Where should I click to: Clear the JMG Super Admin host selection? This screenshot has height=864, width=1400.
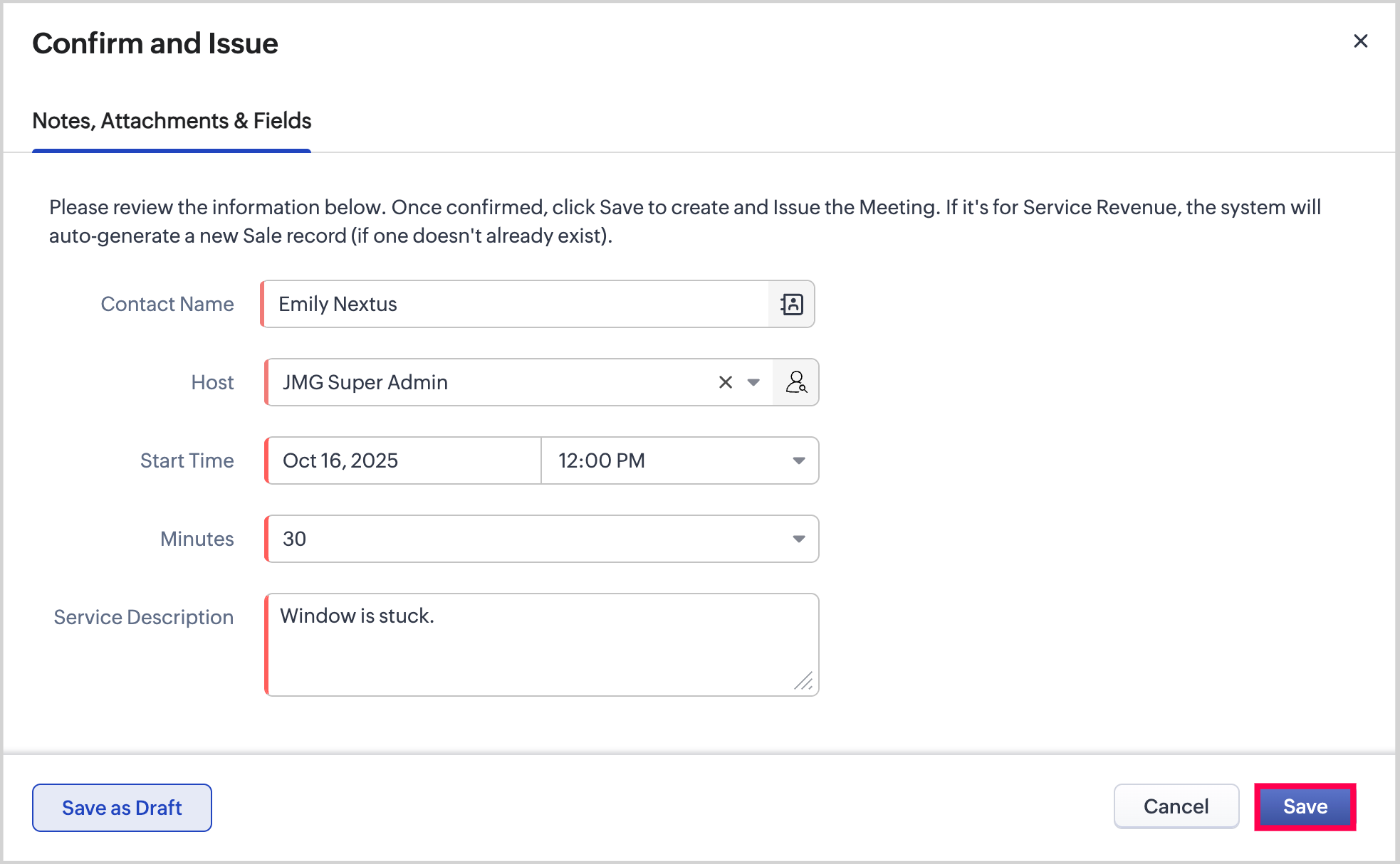click(725, 383)
